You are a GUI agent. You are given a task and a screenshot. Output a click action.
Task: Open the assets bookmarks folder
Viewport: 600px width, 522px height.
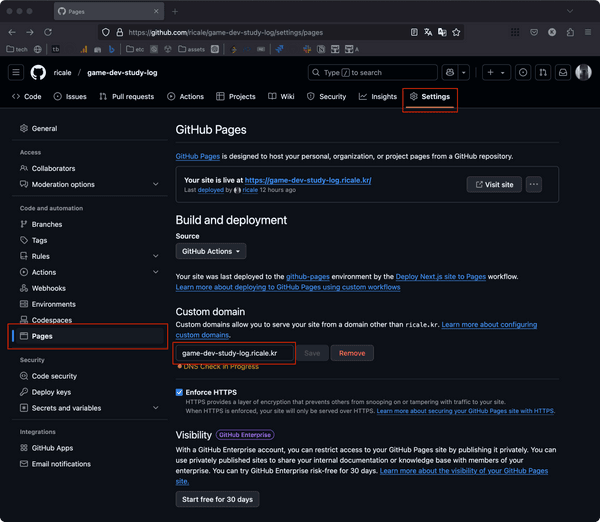coord(192,49)
